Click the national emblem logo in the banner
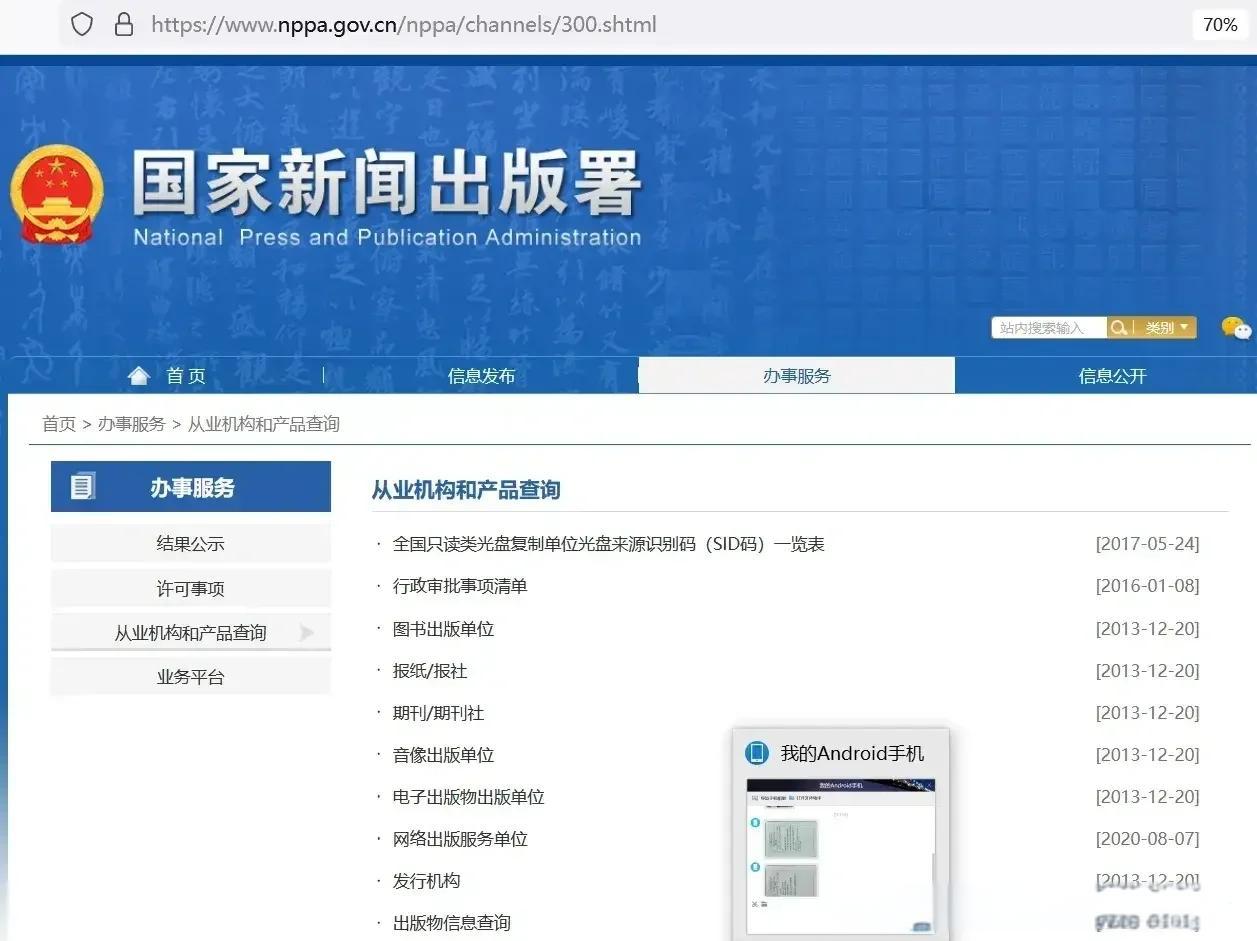The image size is (1257, 941). (x=57, y=190)
